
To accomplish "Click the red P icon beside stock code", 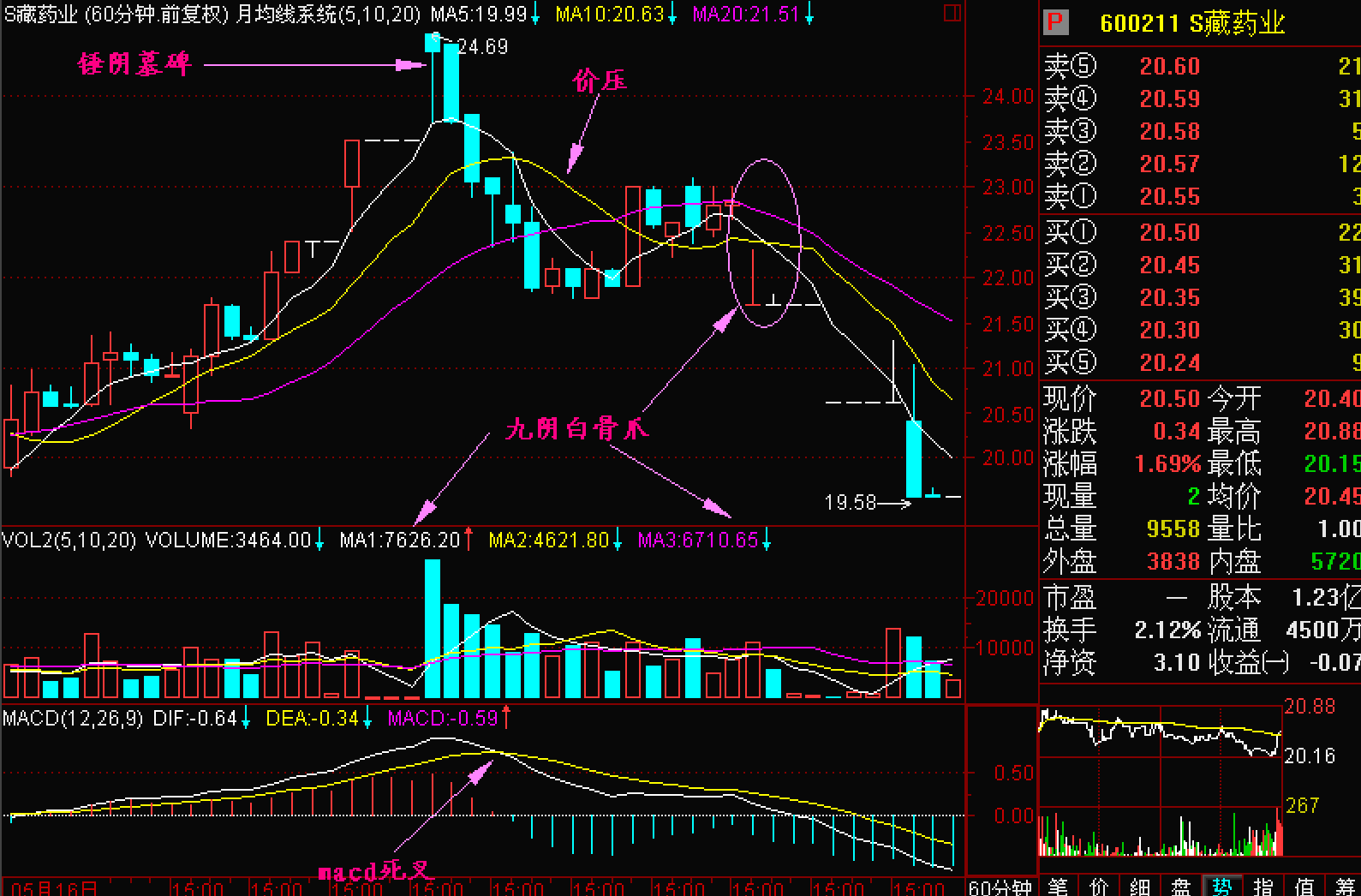I will pyautogui.click(x=1055, y=22).
